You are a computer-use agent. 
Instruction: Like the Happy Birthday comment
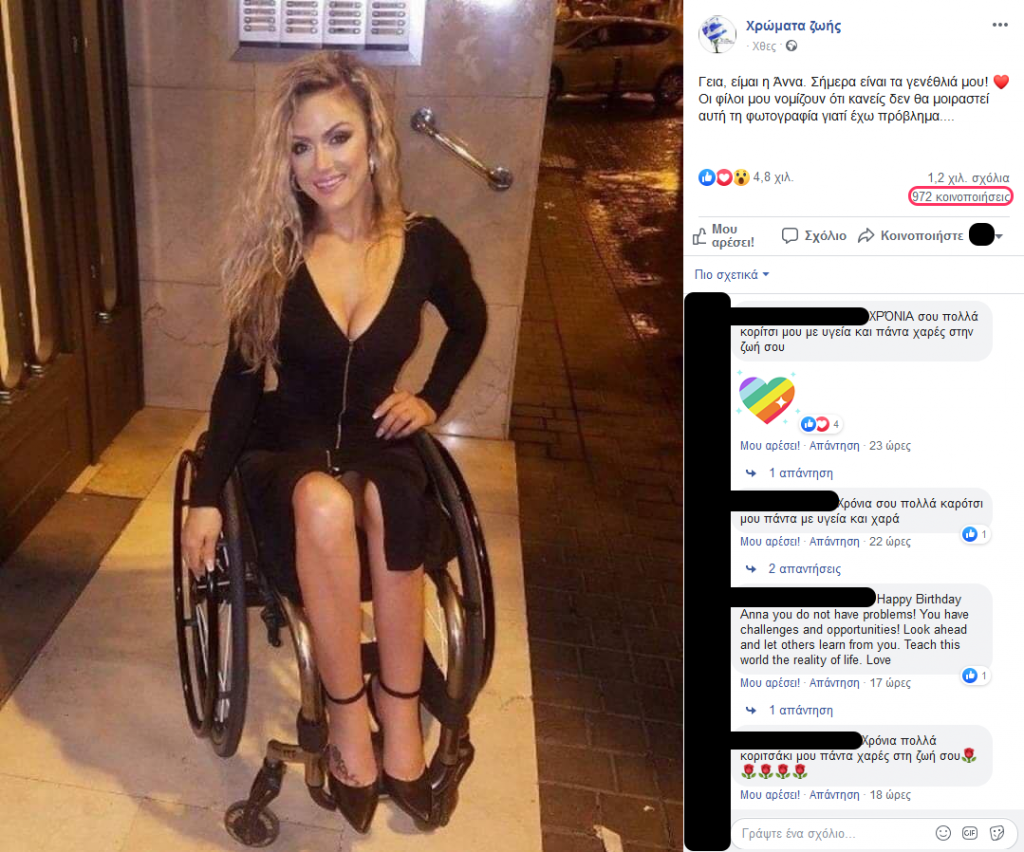769,682
